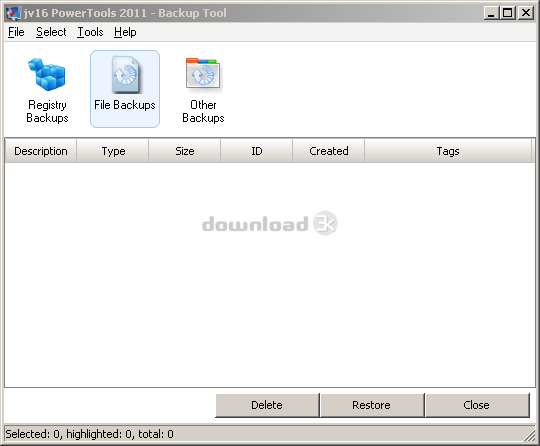Open the Select menu
The width and height of the screenshot is (540, 446).
51,32
